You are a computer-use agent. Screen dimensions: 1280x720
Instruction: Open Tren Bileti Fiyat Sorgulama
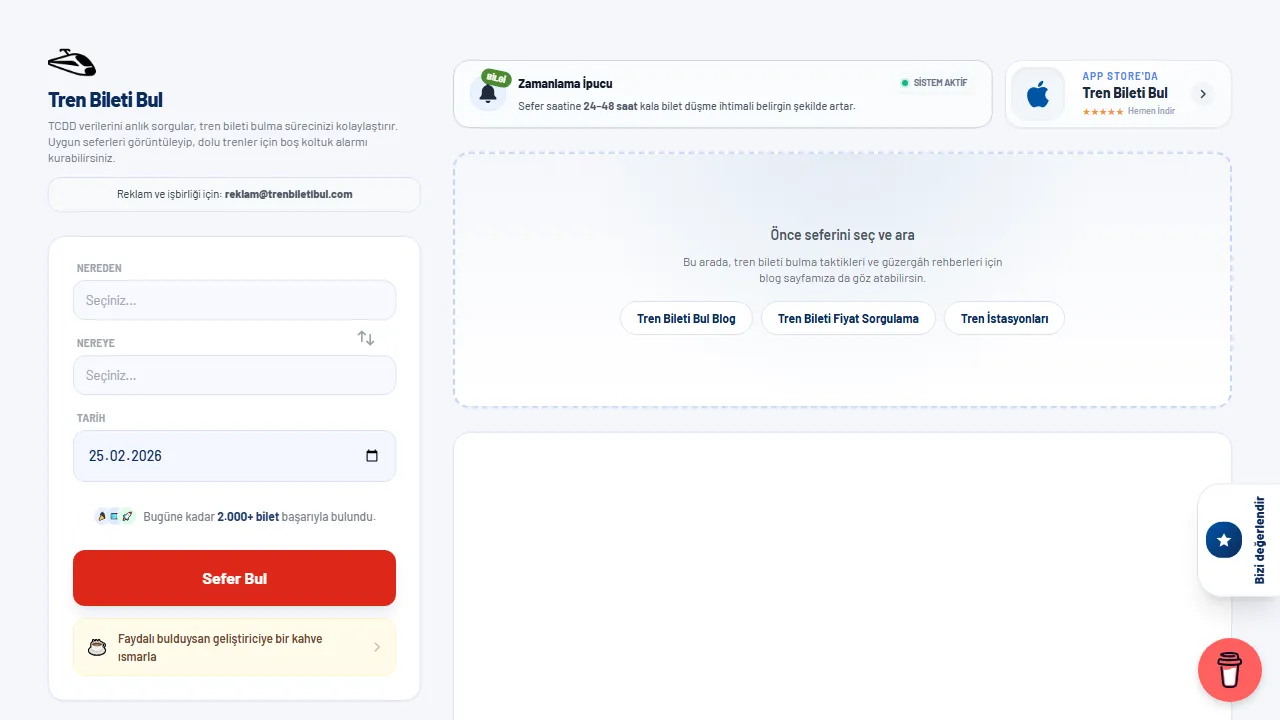(848, 318)
